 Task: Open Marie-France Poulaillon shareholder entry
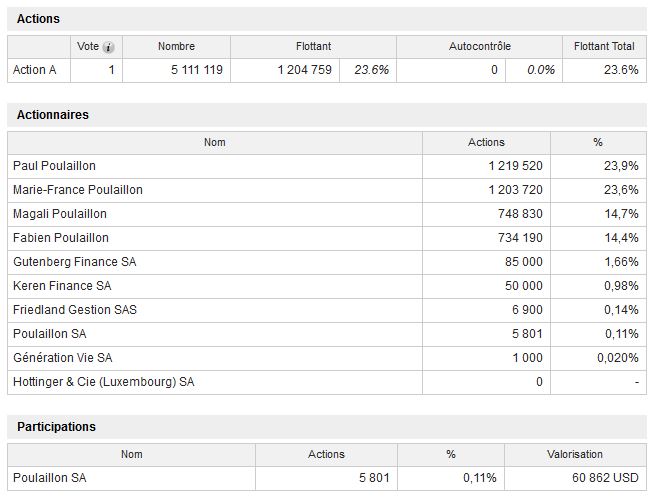[x=78, y=190]
